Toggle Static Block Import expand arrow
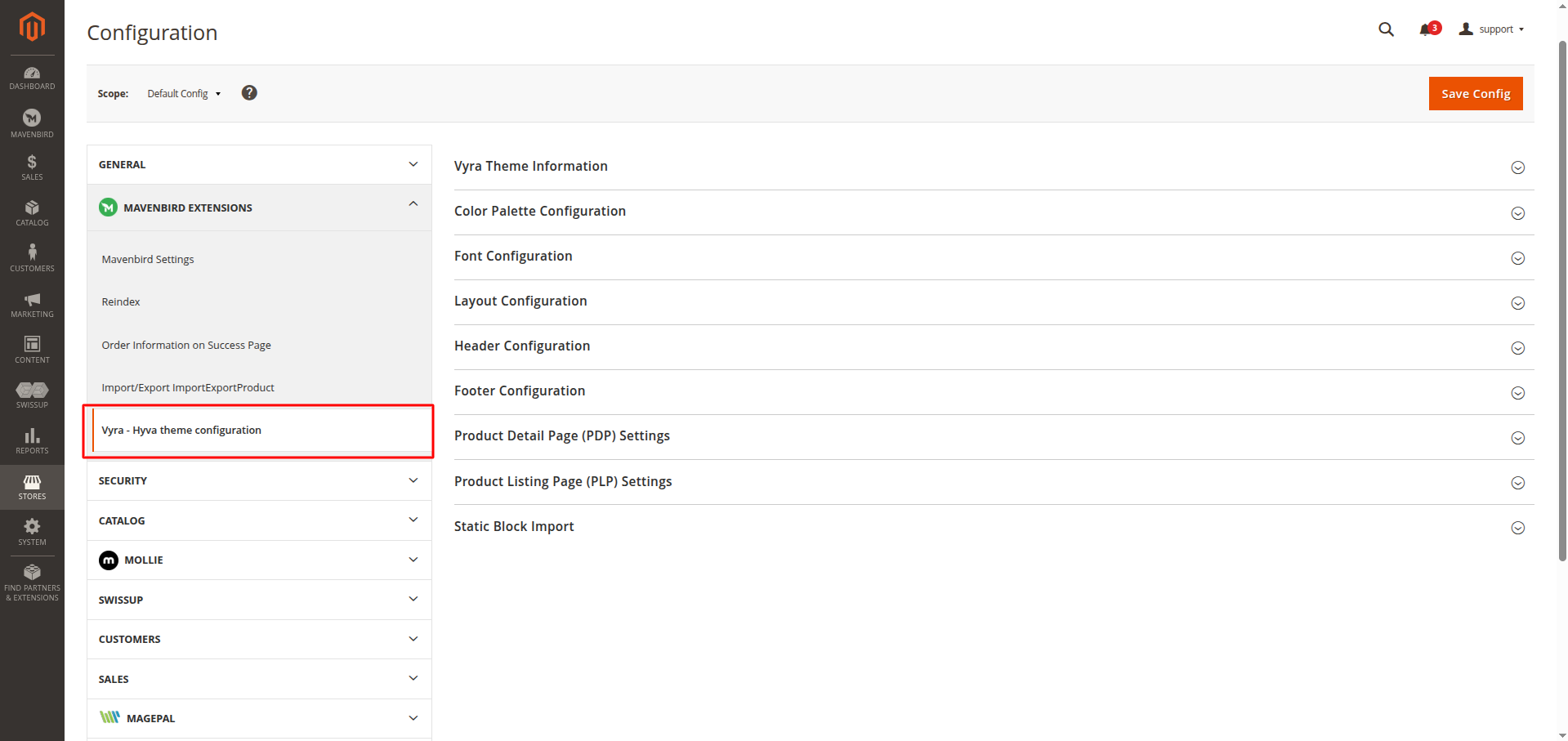Viewport: 1568px width, 741px height. tap(1517, 528)
